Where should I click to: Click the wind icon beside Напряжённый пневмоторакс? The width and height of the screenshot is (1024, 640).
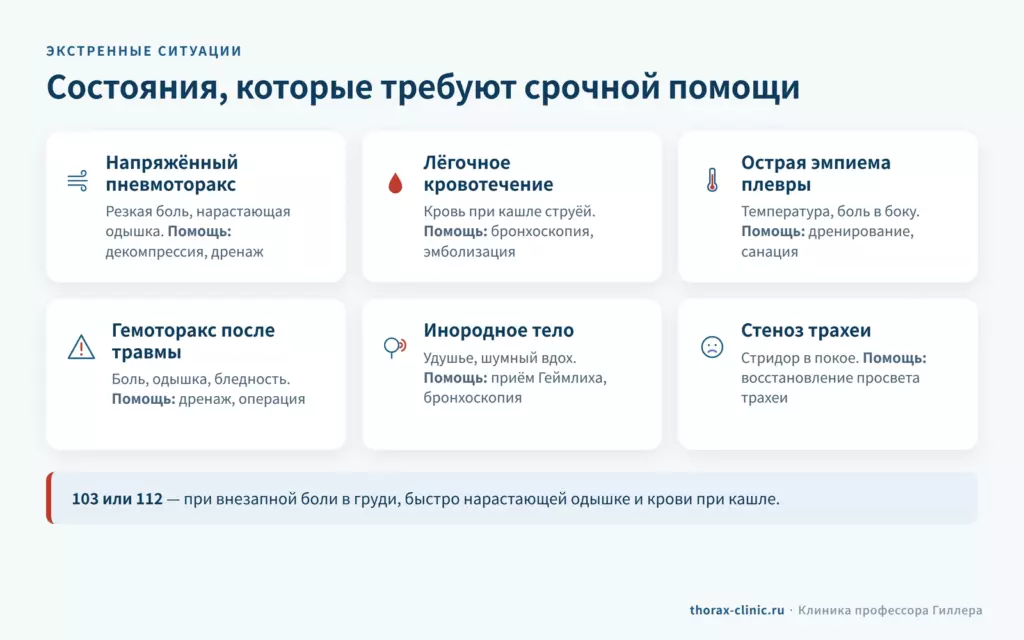click(78, 181)
